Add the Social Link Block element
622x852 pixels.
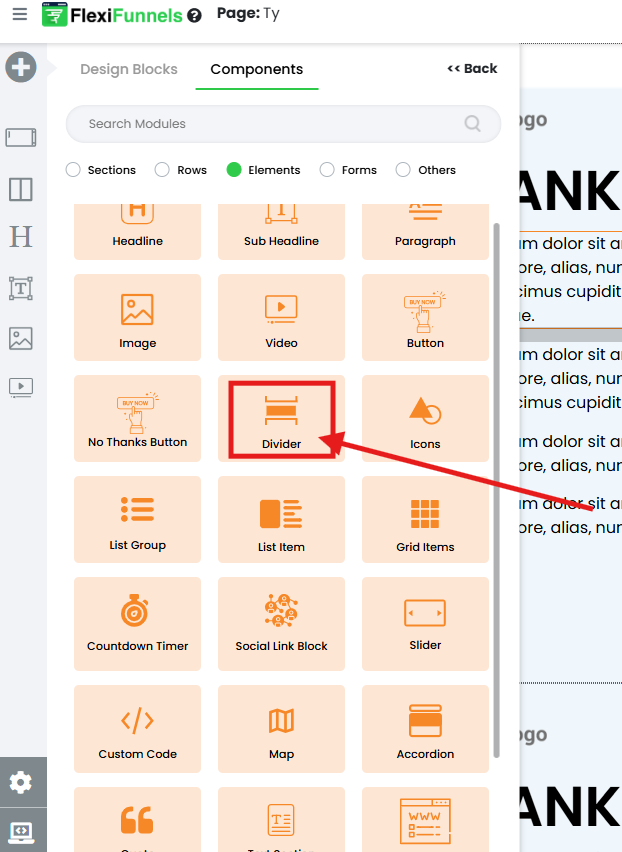point(281,624)
